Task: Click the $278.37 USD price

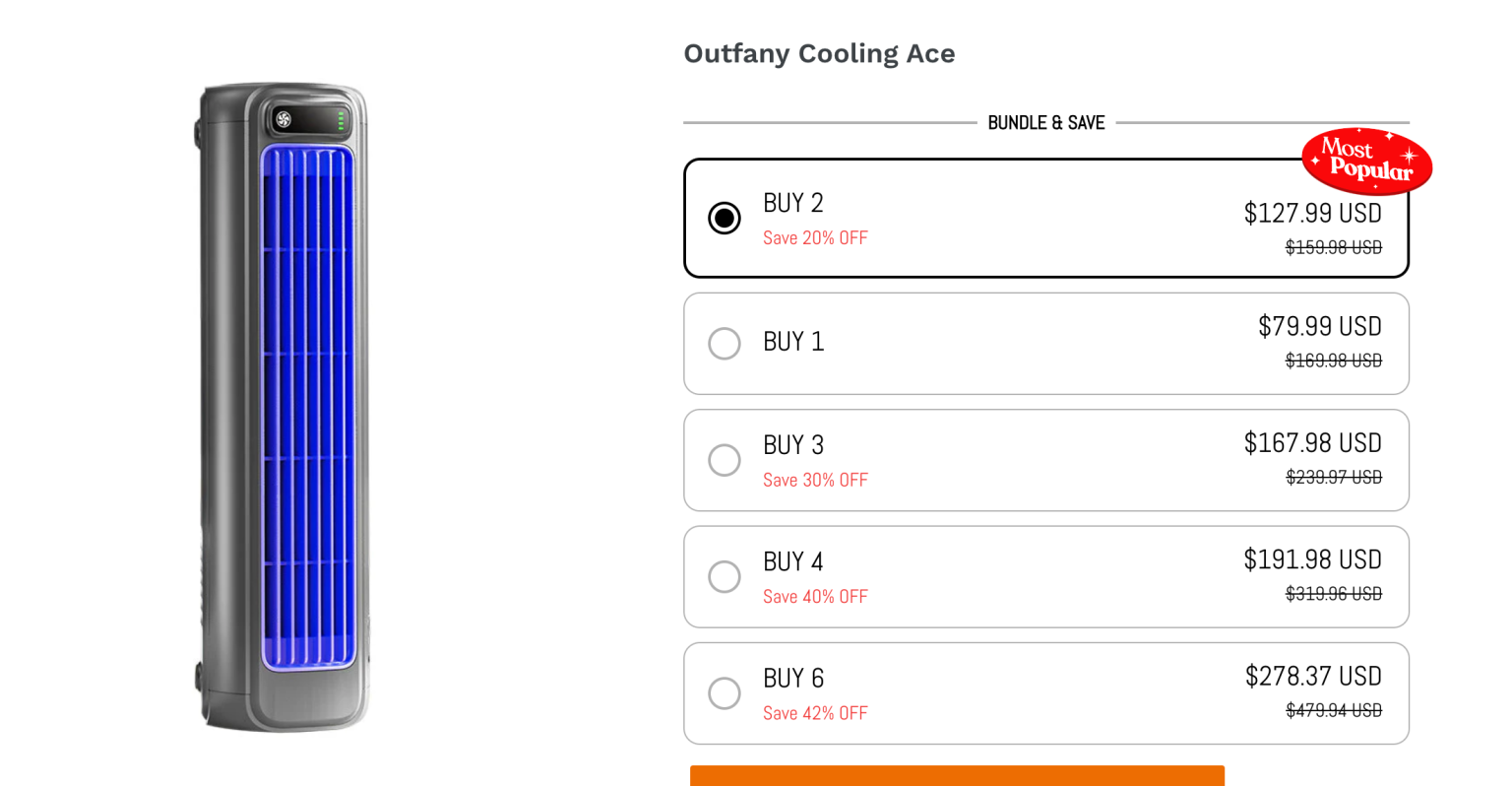Action: (x=1313, y=677)
